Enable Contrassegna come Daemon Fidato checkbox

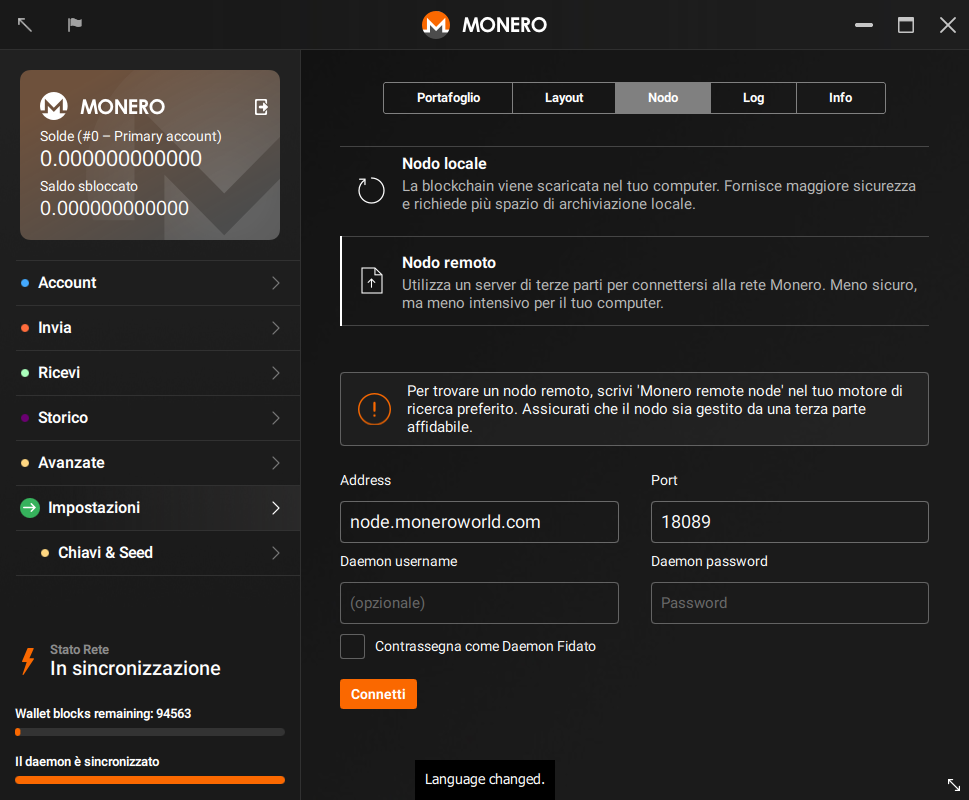pos(352,646)
